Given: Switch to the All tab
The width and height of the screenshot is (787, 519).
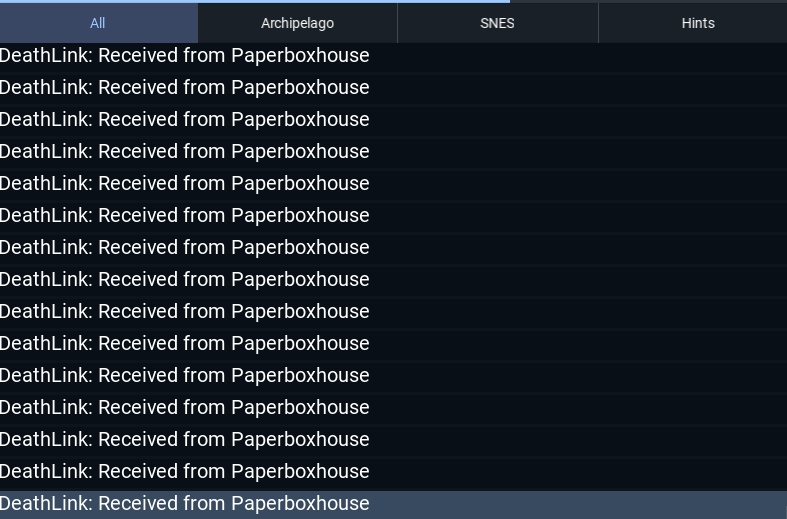Looking at the screenshot, I should click(98, 23).
